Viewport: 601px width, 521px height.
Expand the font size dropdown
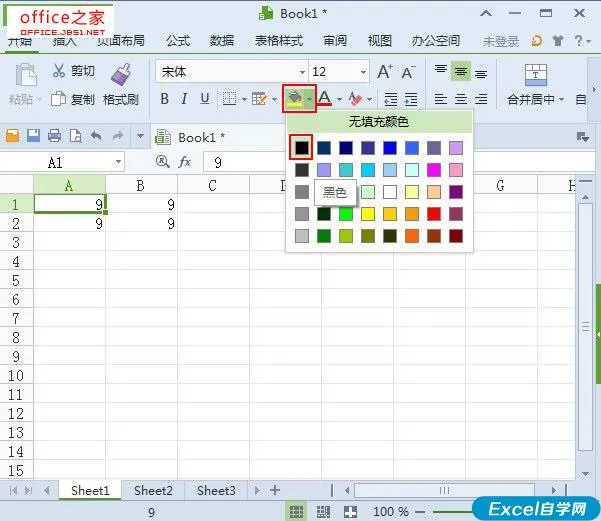click(361, 72)
